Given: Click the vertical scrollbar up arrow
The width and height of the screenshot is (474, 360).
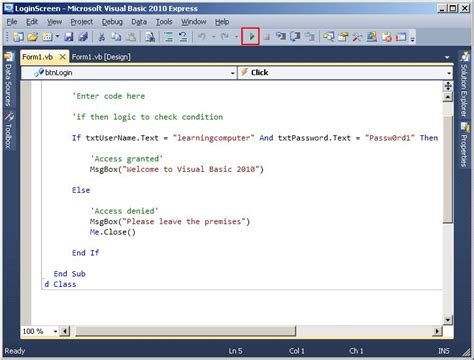Looking at the screenshot, I should [448, 97].
